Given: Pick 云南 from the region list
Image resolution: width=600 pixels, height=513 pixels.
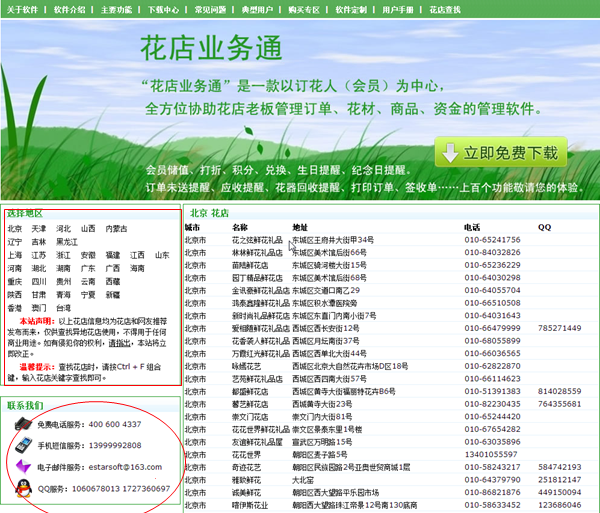Looking at the screenshot, I should tap(88, 282).
